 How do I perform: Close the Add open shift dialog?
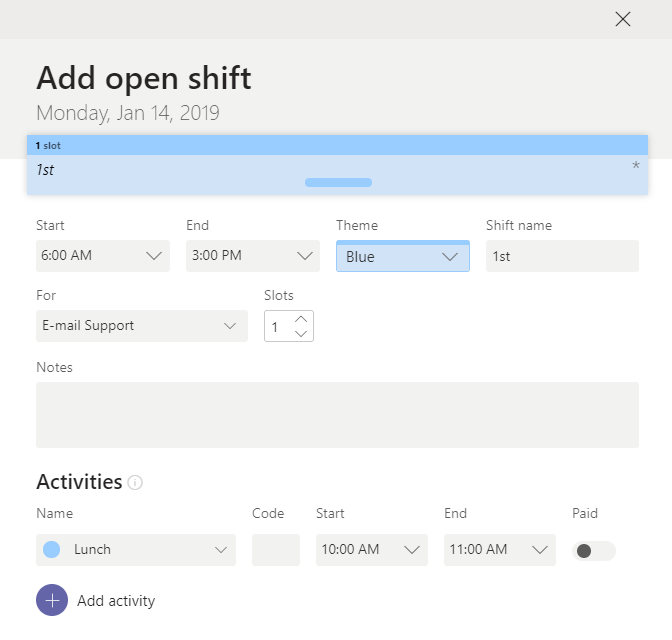pyautogui.click(x=623, y=19)
